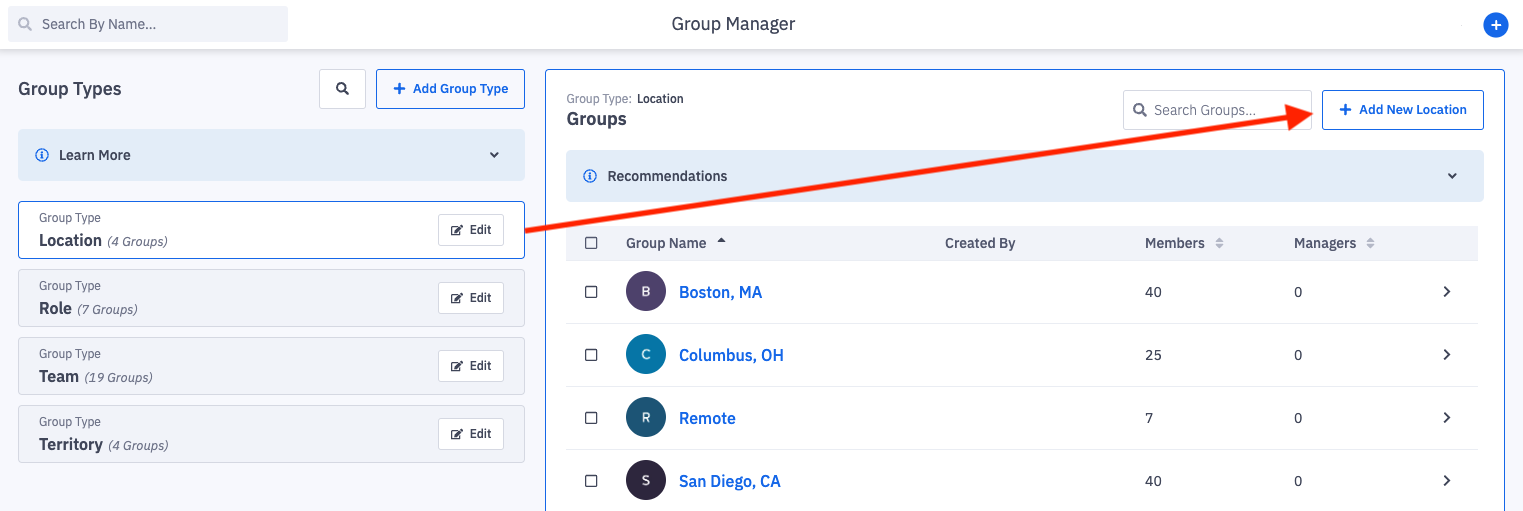Open Remote row chevron

pyautogui.click(x=1446, y=418)
